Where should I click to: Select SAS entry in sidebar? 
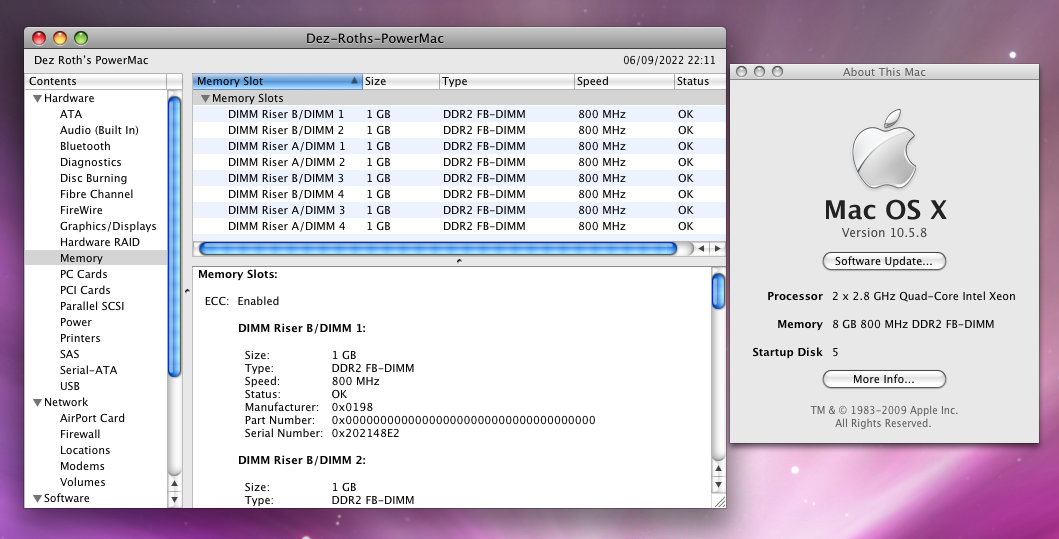[x=70, y=354]
